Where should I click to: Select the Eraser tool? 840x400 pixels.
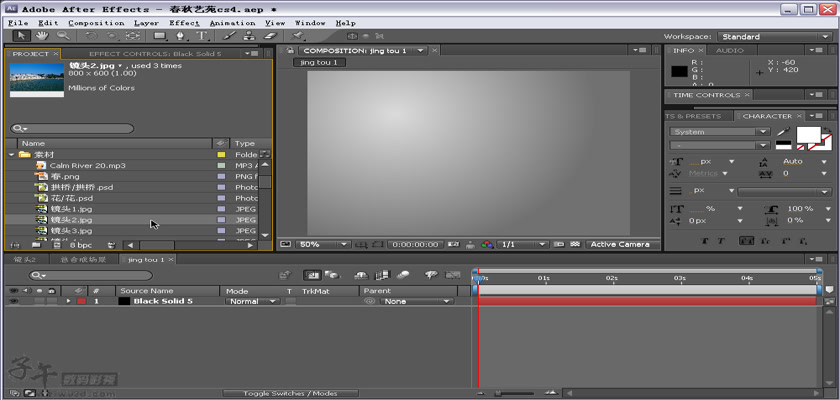271,36
